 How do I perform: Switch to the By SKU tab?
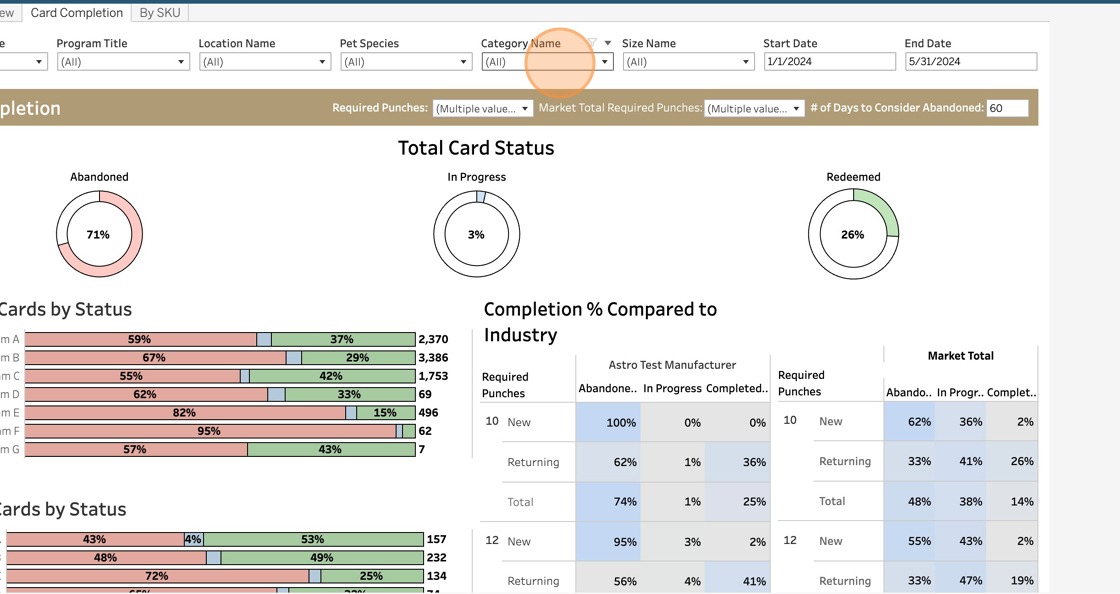coord(160,13)
